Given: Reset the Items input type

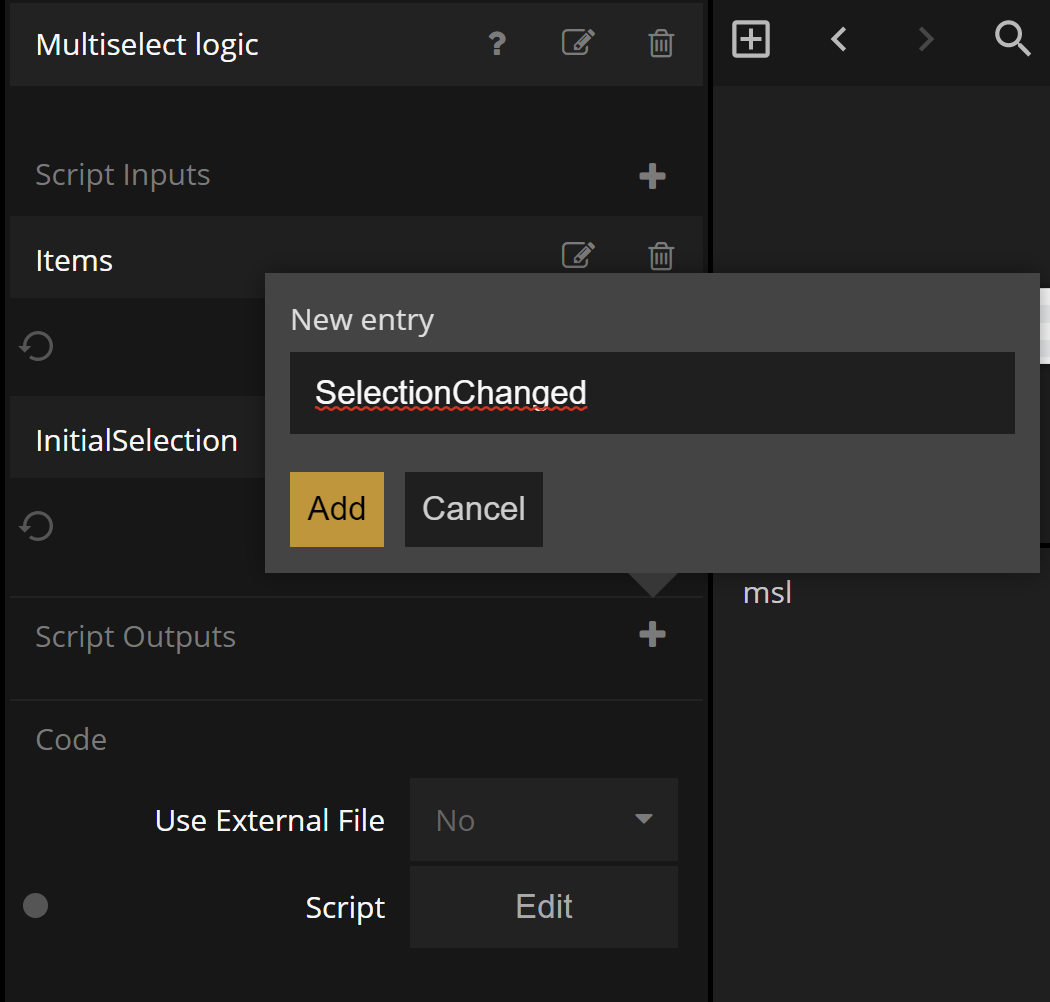Looking at the screenshot, I should [37, 346].
